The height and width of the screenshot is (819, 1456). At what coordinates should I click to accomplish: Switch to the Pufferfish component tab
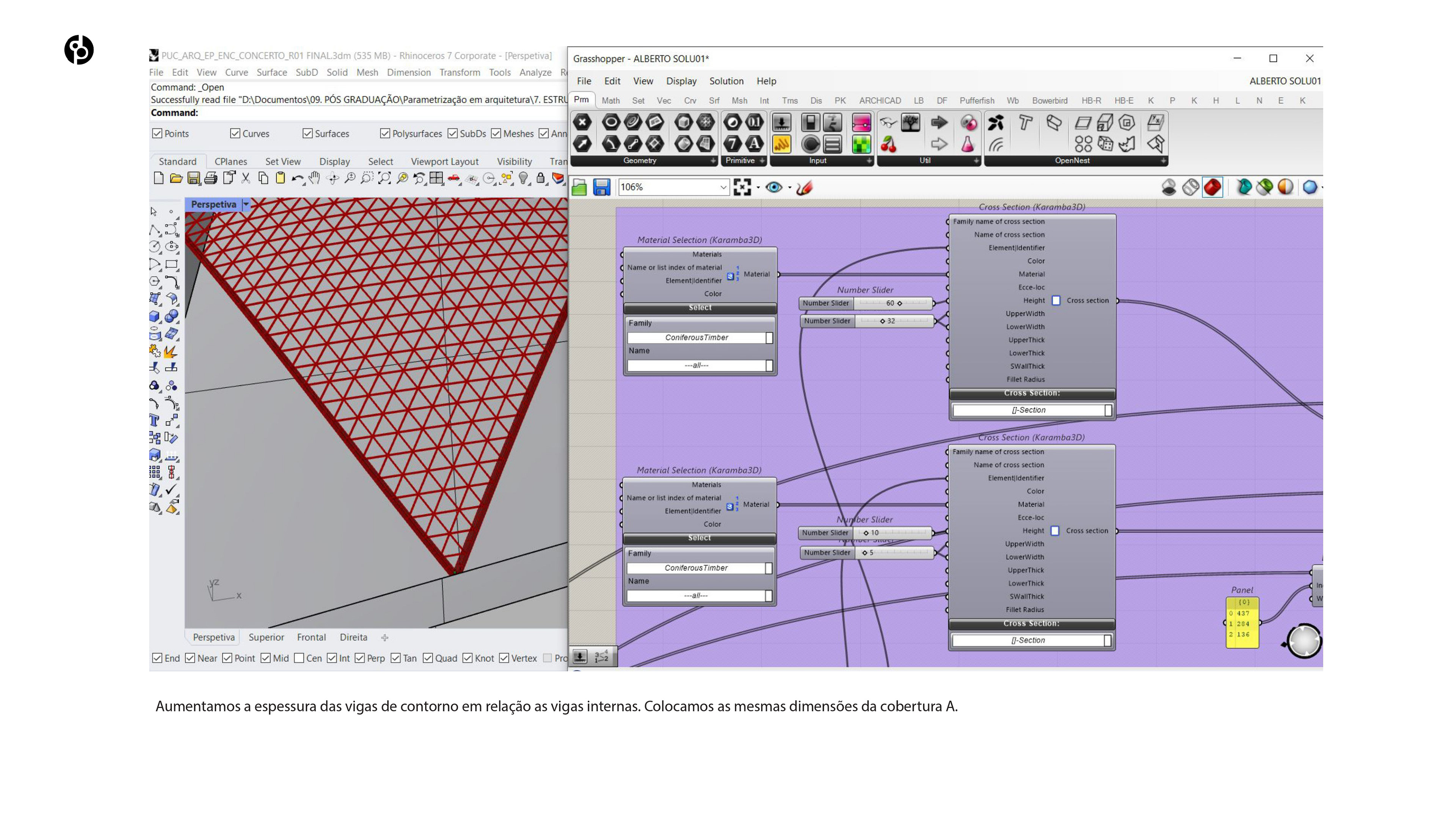tap(976, 100)
